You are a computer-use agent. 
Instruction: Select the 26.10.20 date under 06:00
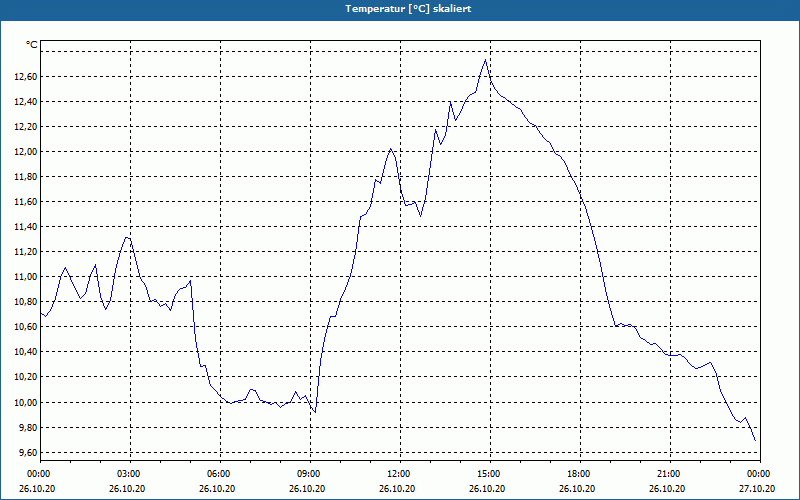pyautogui.click(x=217, y=488)
